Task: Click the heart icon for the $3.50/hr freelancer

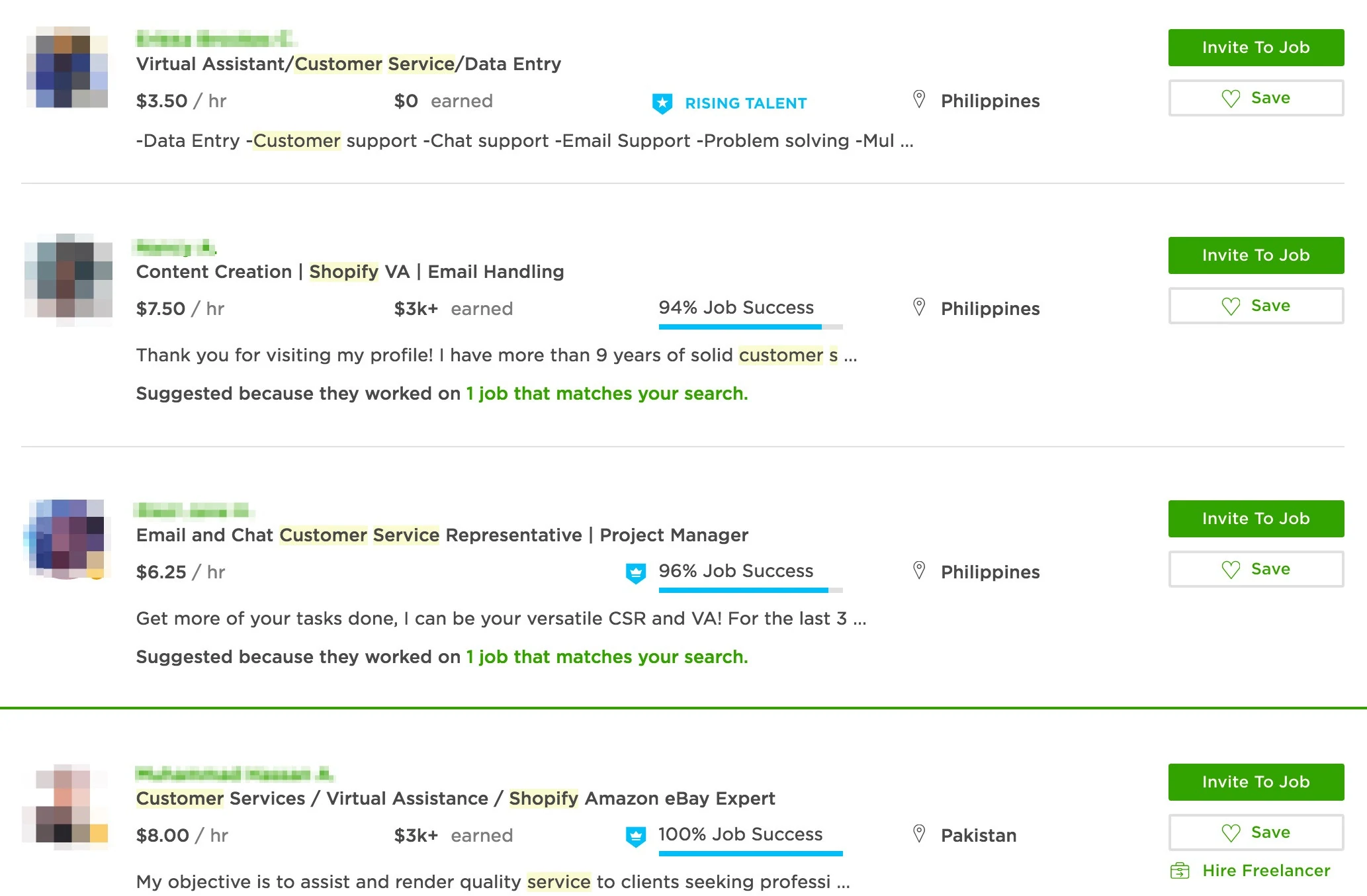Action: click(x=1231, y=99)
